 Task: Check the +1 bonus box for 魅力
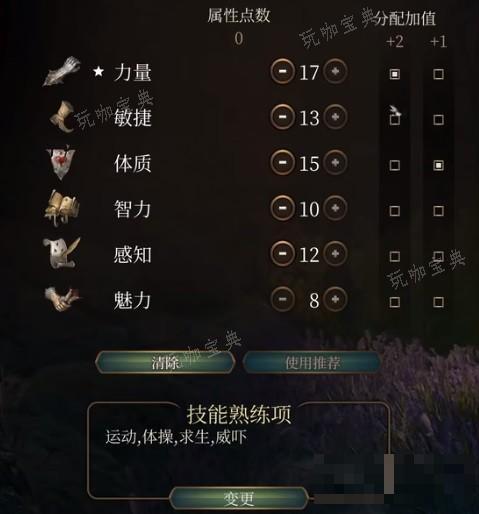point(438,302)
